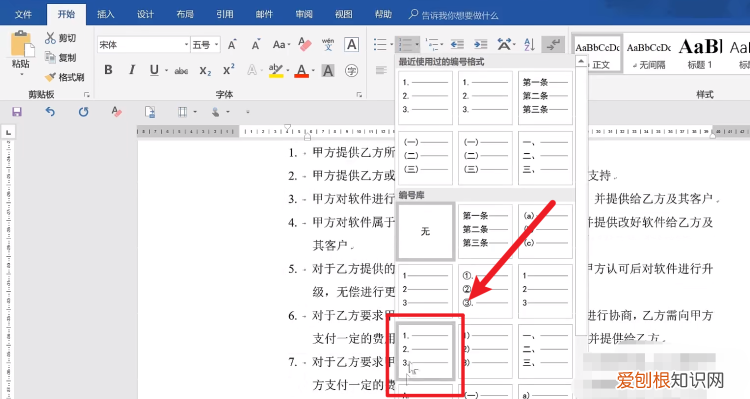Screen dimensions: 750x399
Task: Increase indent of the paragraph
Action: [x=481, y=44]
